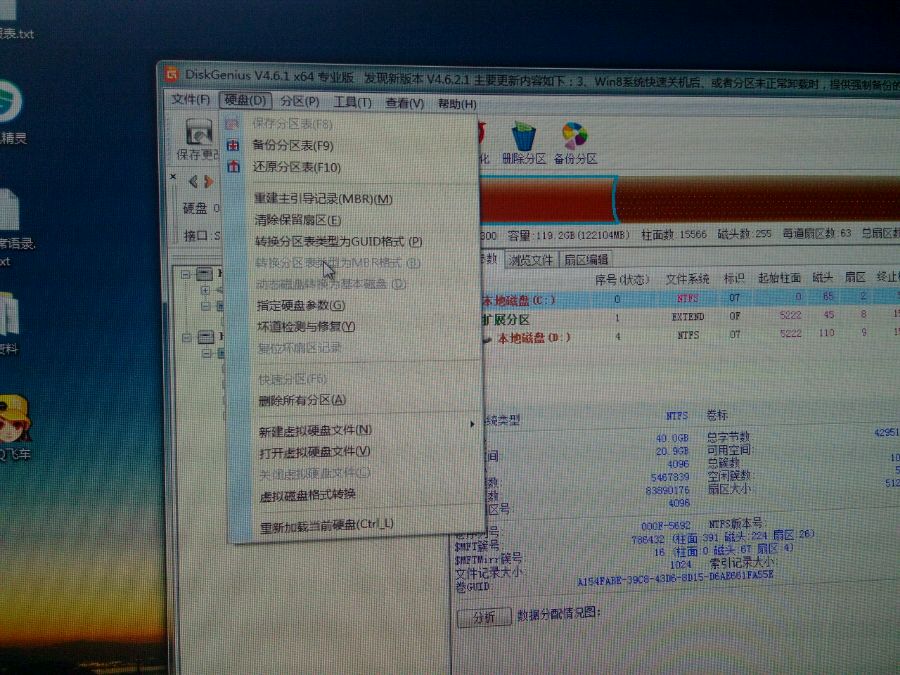Select 清除保留扇区(E) entry
This screenshot has width=900, height=675.
point(298,220)
